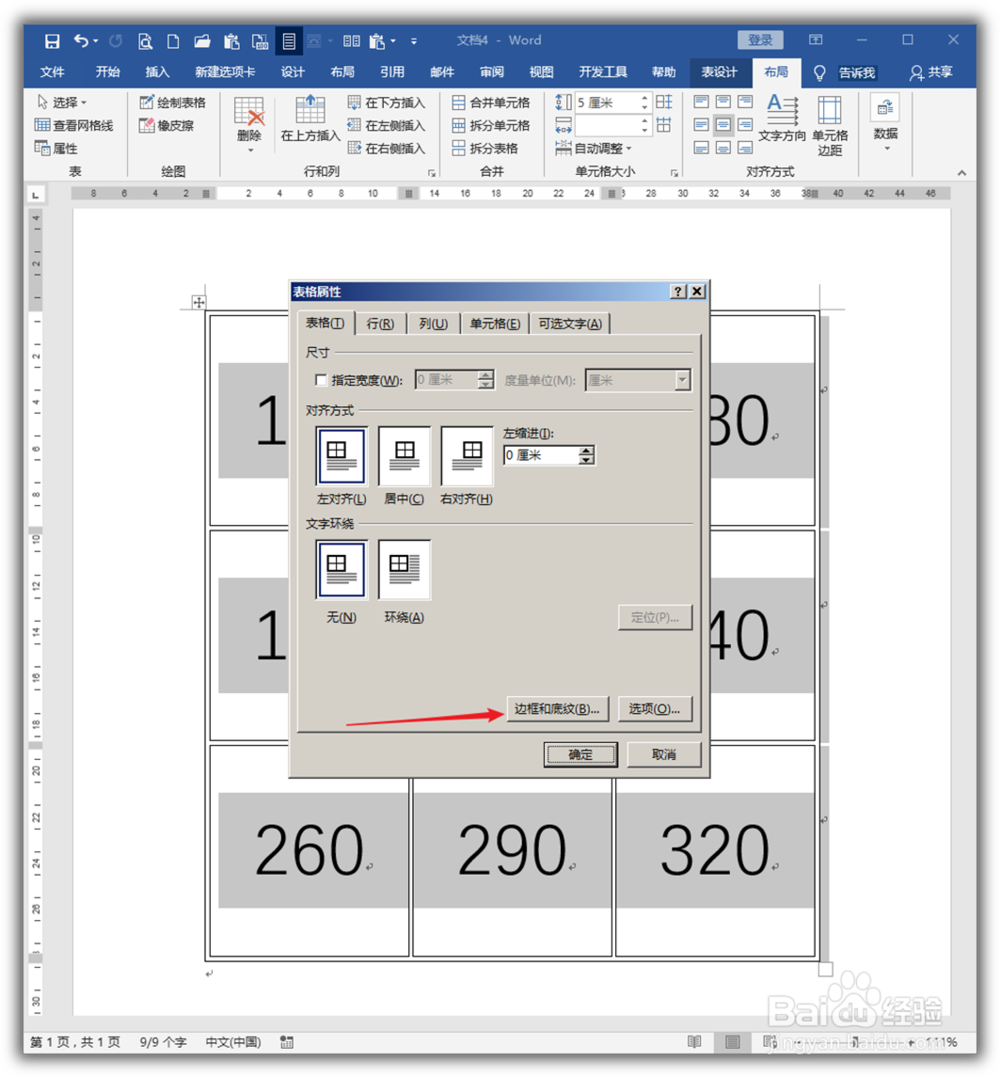Click Split Table command
1000x1077 pixels.
[x=485, y=148]
